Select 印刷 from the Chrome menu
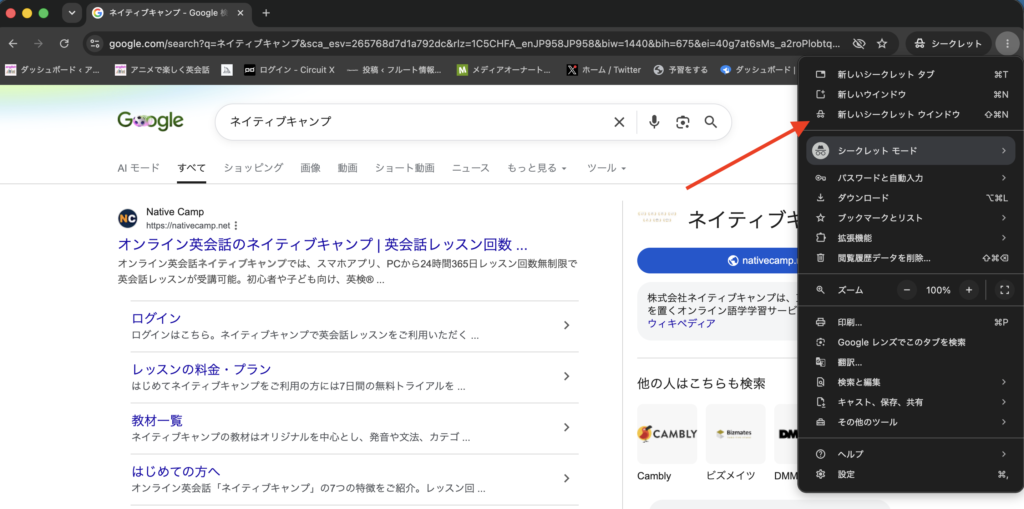The width and height of the screenshot is (1024, 509). tap(911, 322)
